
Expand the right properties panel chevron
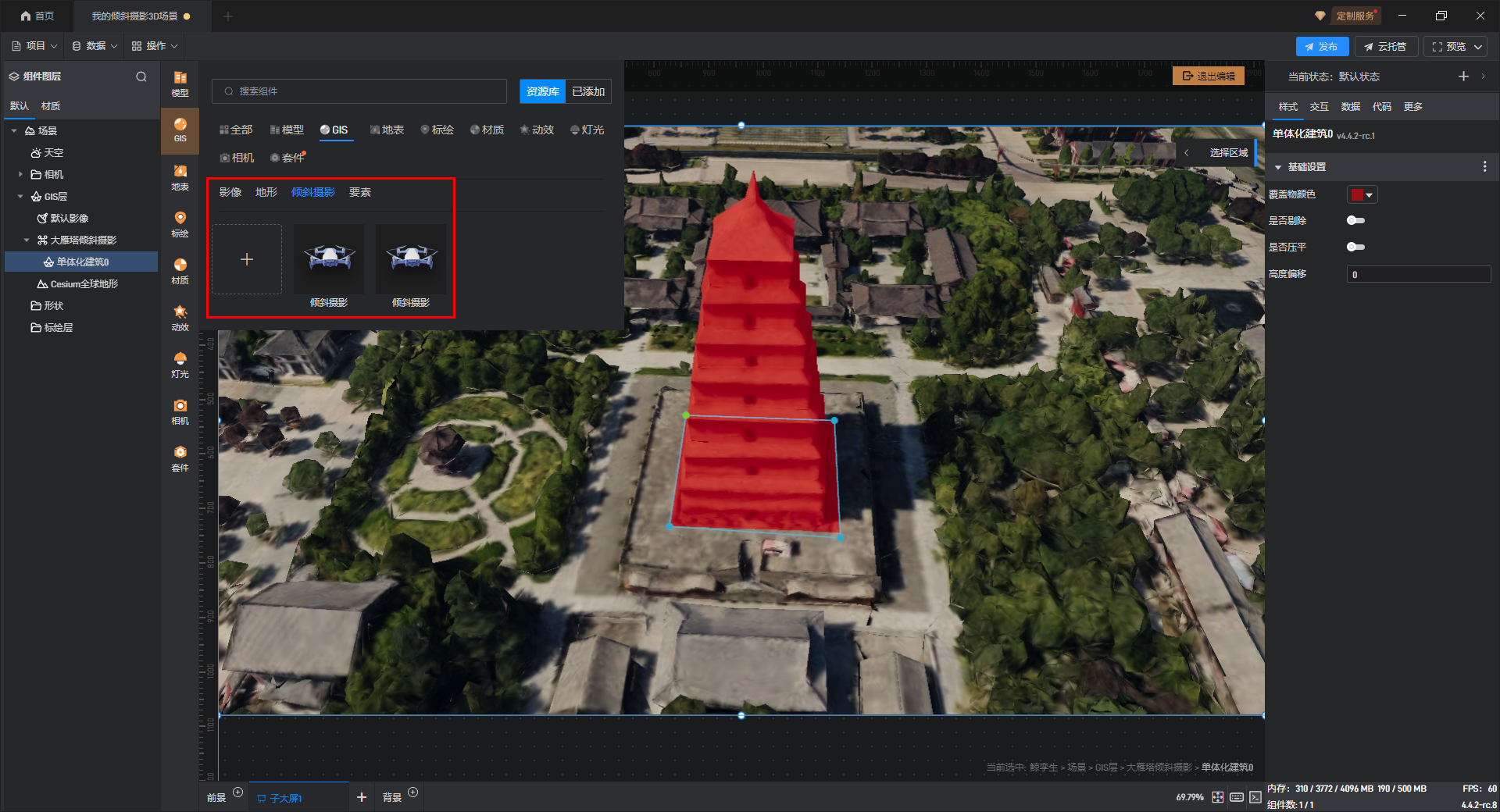tap(1483, 76)
